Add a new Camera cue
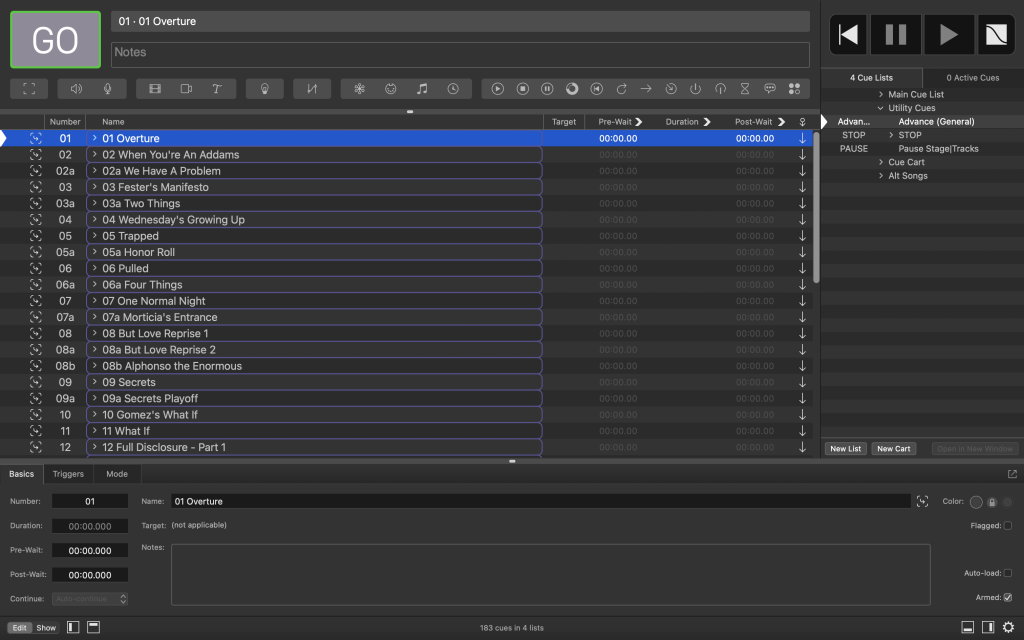1024x640 pixels. 186,89
